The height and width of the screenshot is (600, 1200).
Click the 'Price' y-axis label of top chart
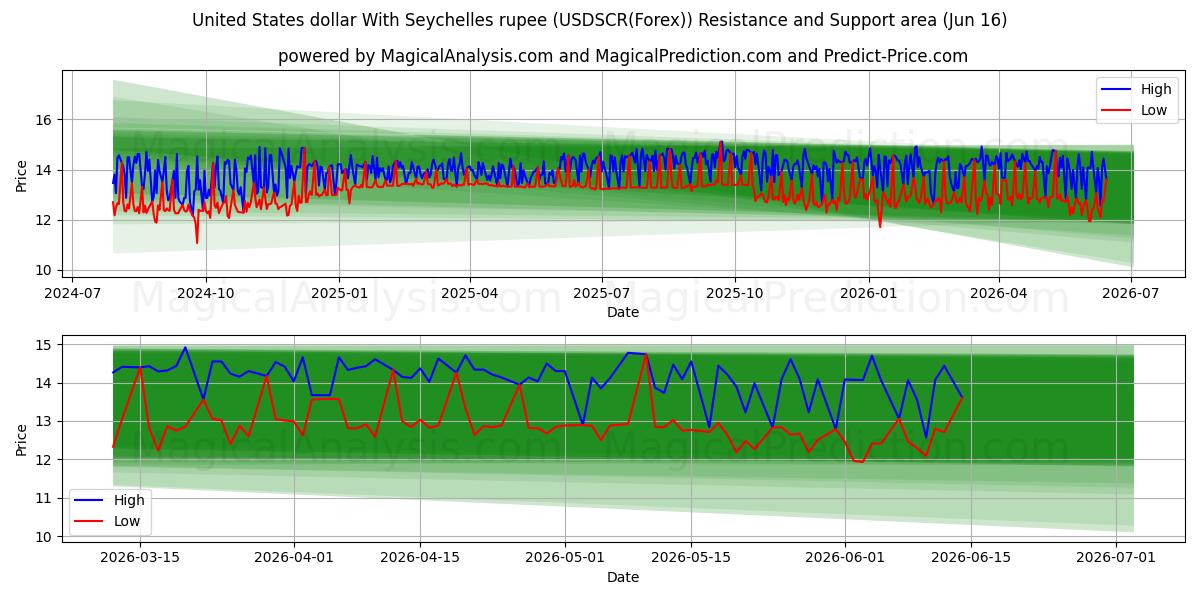pyautogui.click(x=22, y=174)
